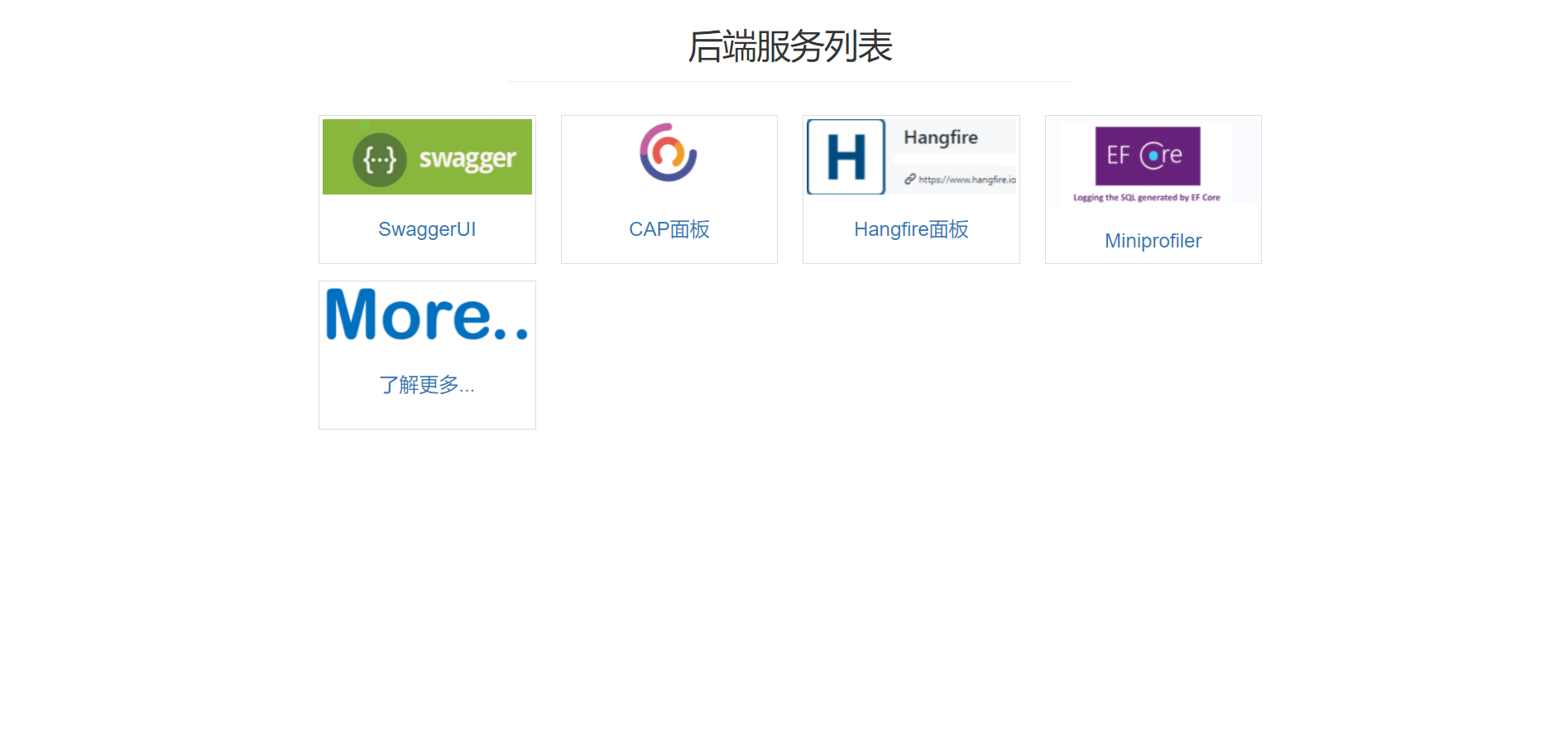The height and width of the screenshot is (735, 1568).
Task: Click the green swagger logo image
Action: [427, 157]
